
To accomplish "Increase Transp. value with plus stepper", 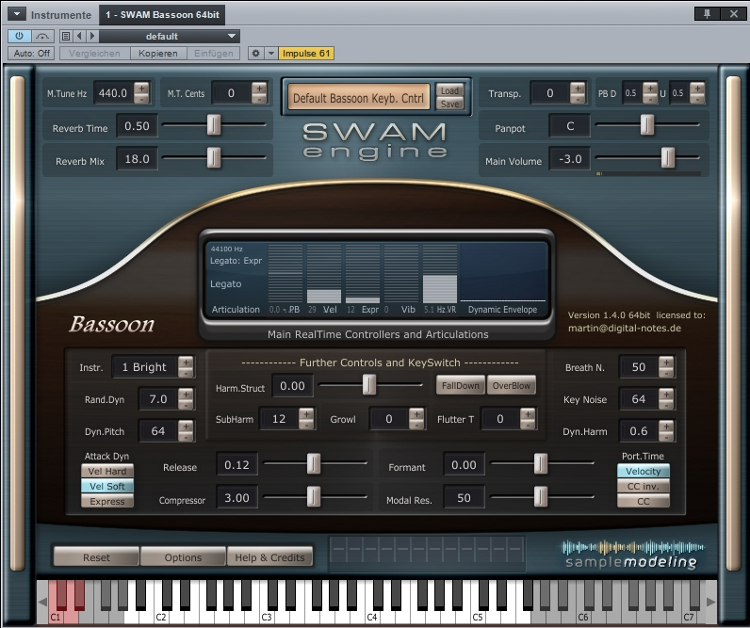I will click(x=578, y=88).
